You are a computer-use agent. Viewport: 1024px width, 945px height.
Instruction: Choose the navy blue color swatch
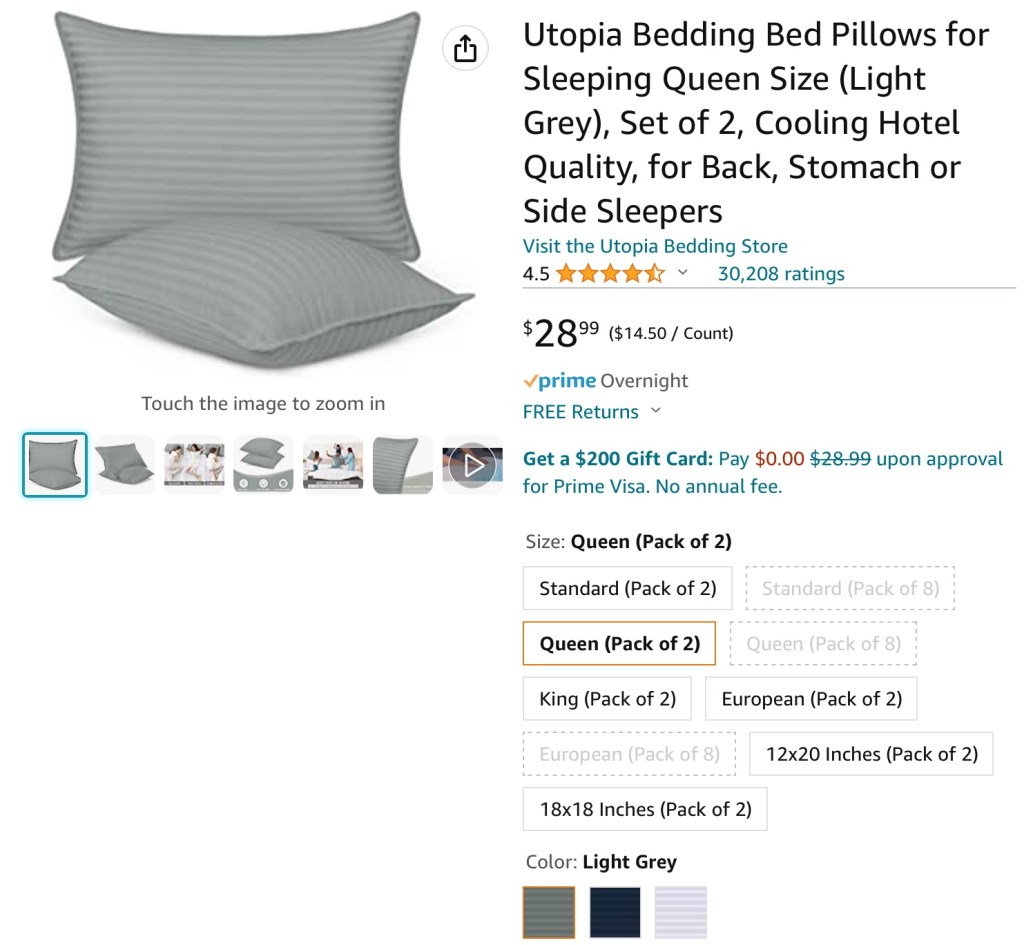point(615,912)
